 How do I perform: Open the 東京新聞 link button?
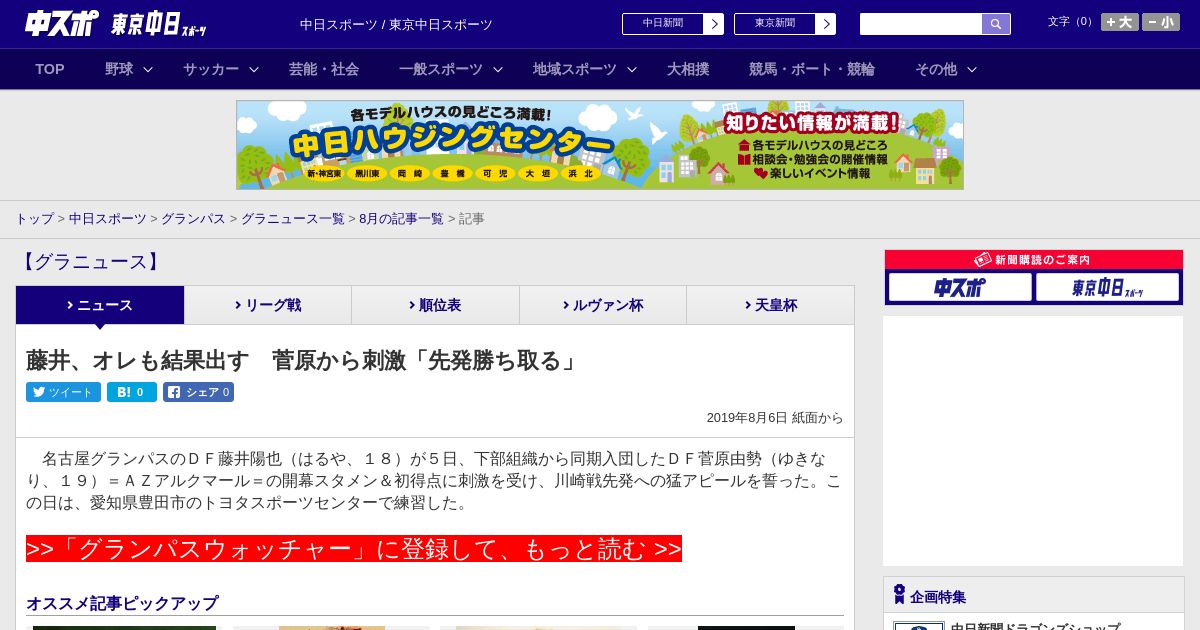(x=775, y=24)
